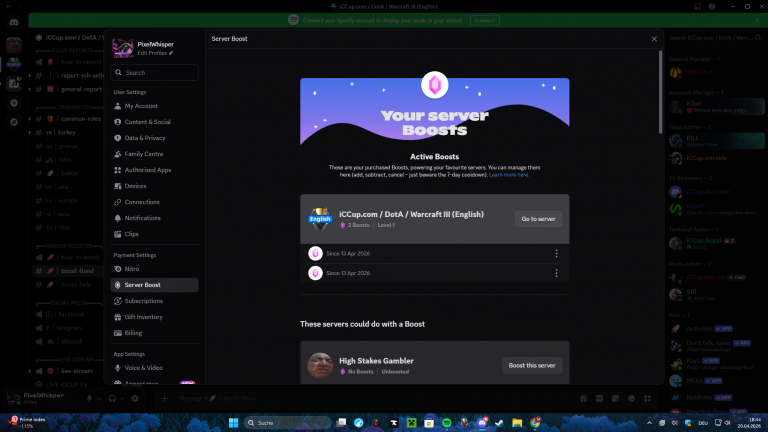Click the message attachment plus icon
This screenshot has width=768, height=432.
point(165,399)
